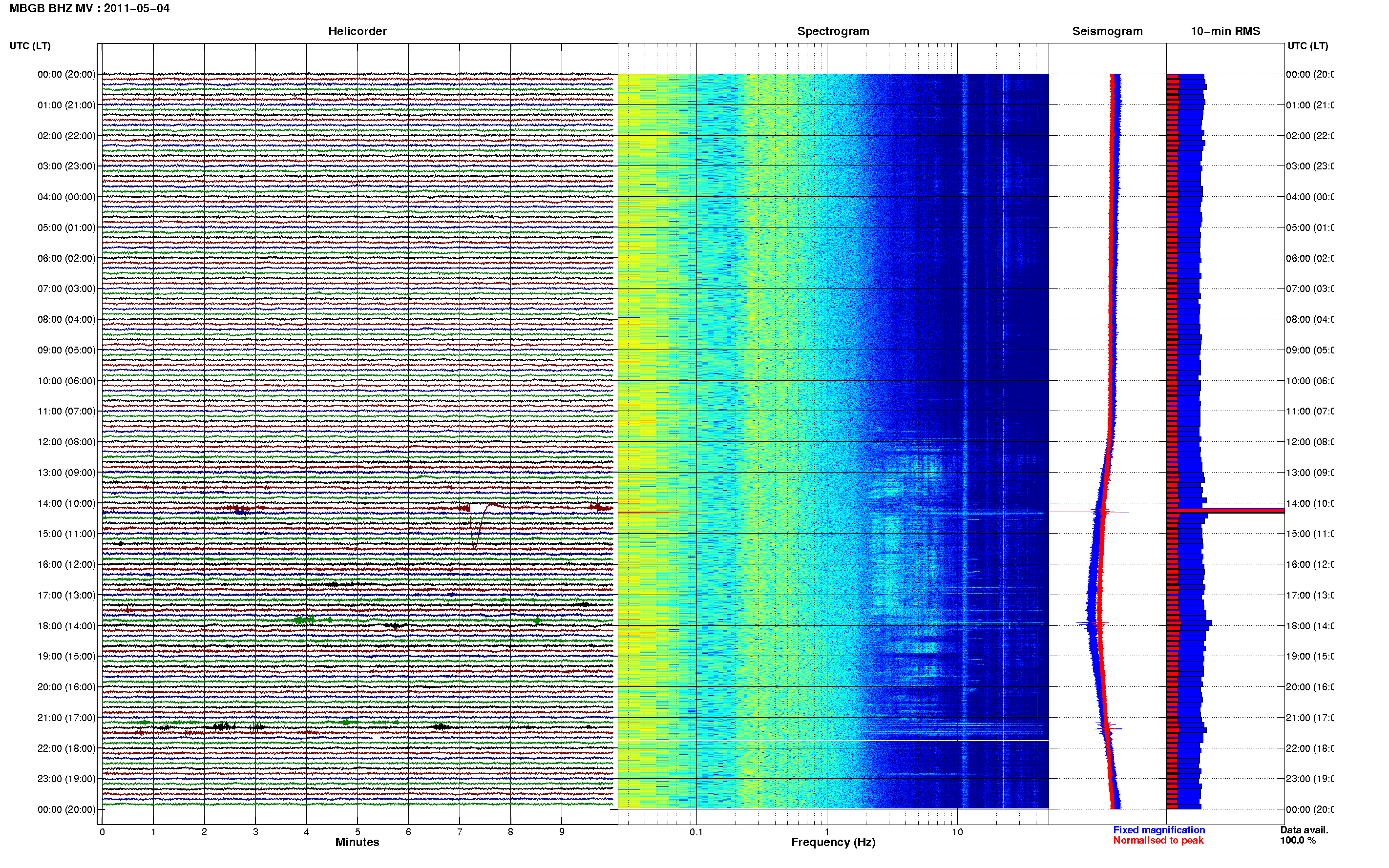Click the left 'UTC (LT)' axis header
The width and height of the screenshot is (1389, 868).
30,46
